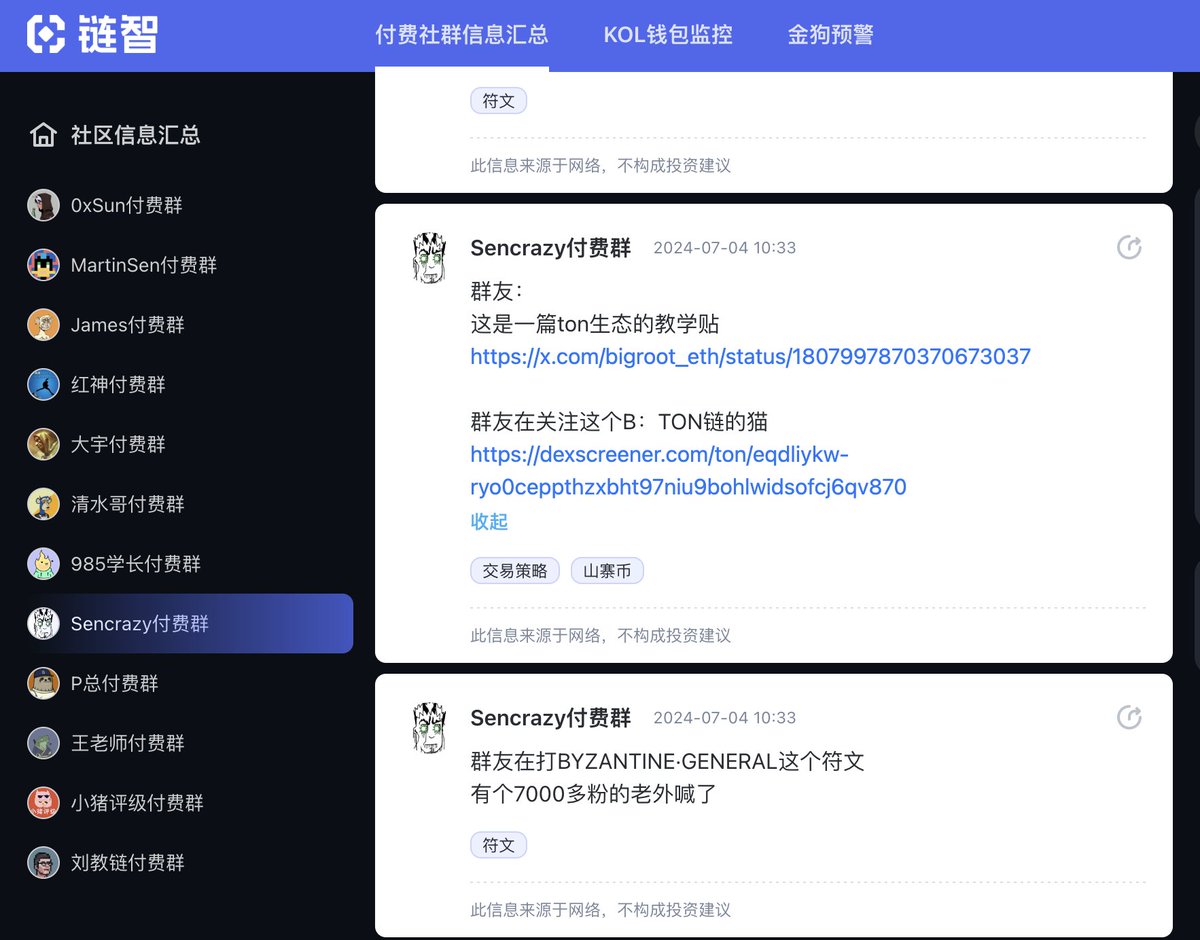Click the refresh icon on the first Sencrazy message card
Screen dimensions: 1200x940
tap(1129, 247)
